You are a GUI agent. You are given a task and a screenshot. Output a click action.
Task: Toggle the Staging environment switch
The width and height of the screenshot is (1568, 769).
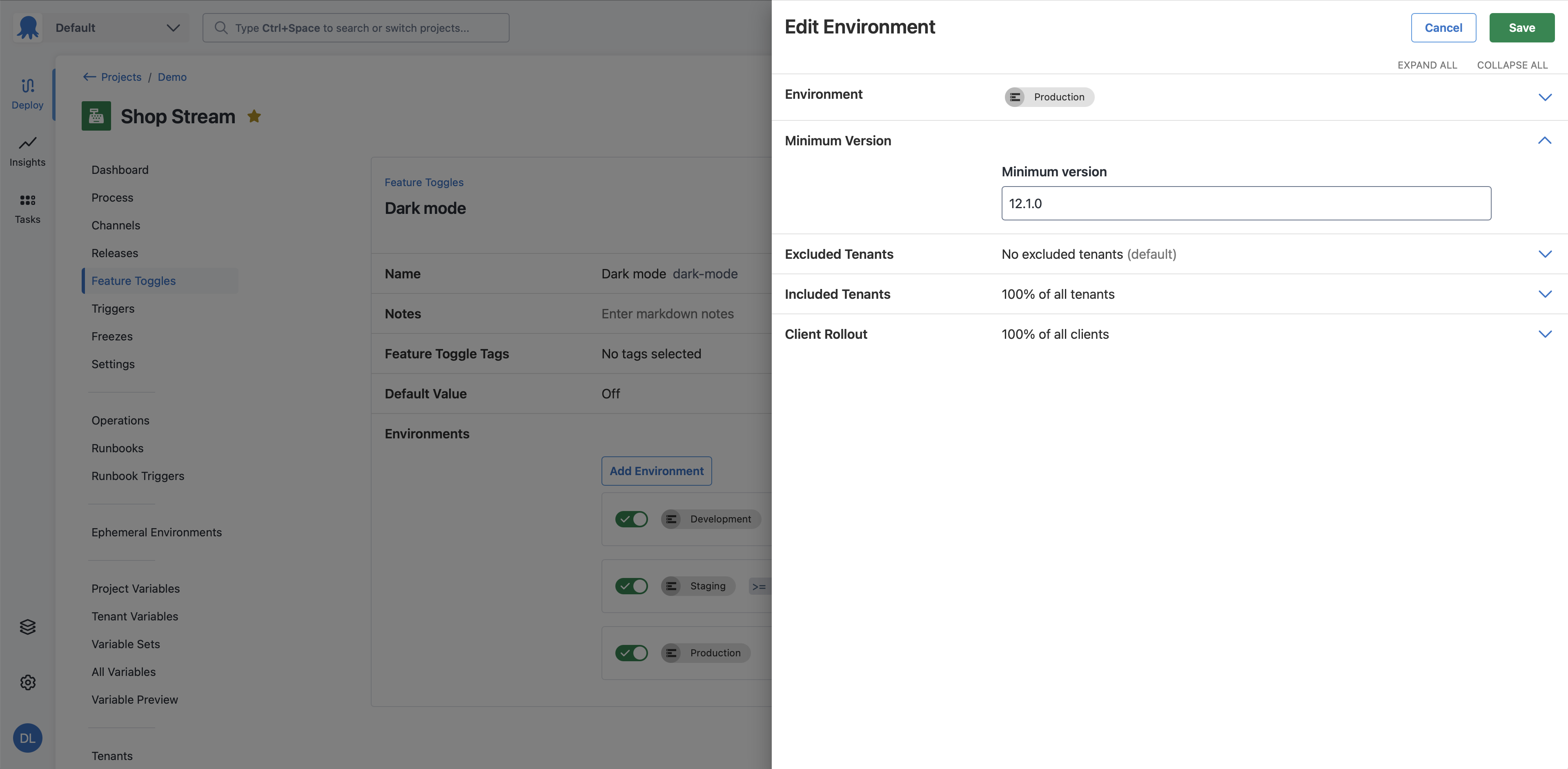coord(631,586)
